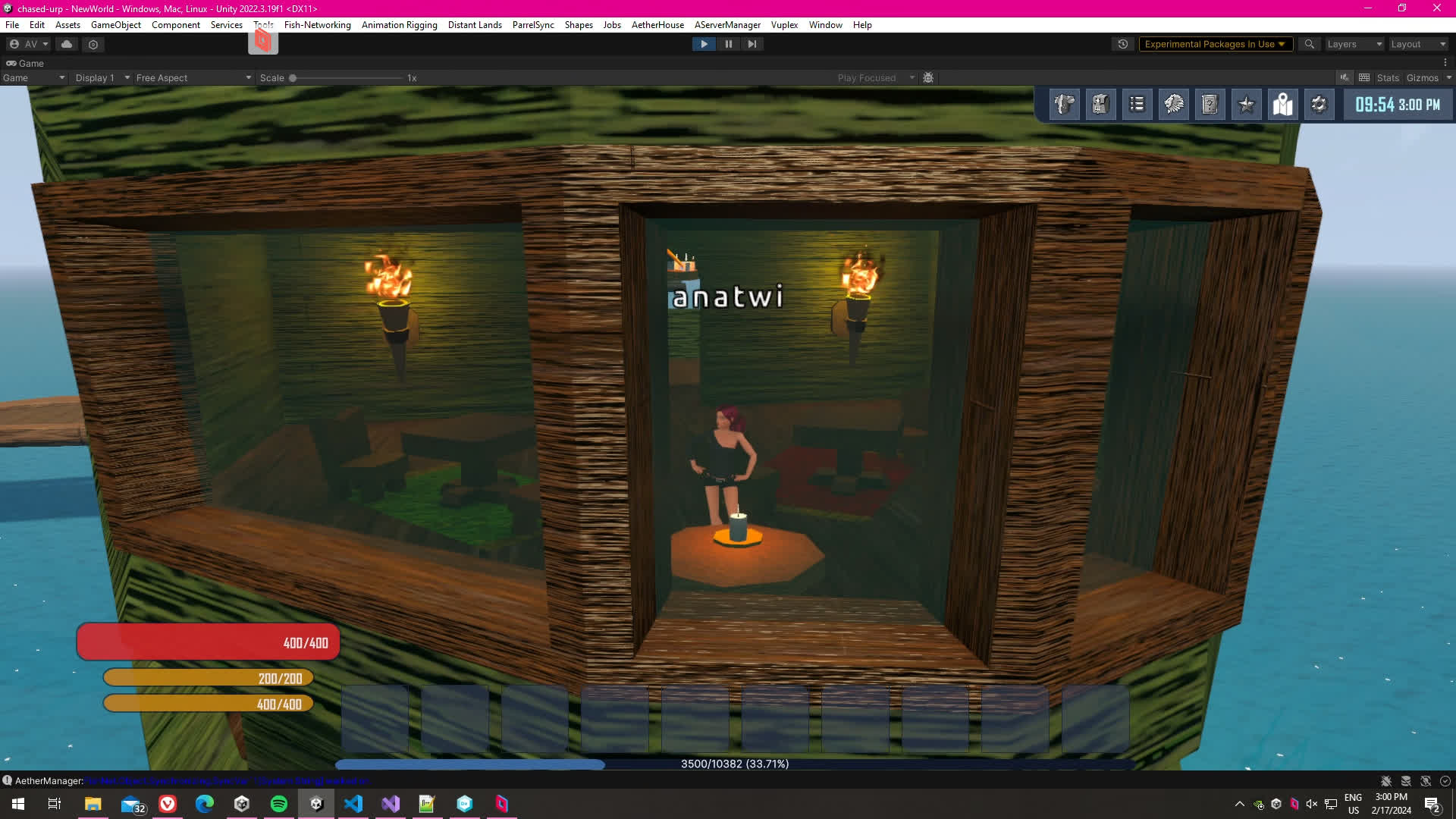Click Experimental Packages In Use button
Viewport: 1456px width, 819px height.
pyautogui.click(x=1214, y=44)
